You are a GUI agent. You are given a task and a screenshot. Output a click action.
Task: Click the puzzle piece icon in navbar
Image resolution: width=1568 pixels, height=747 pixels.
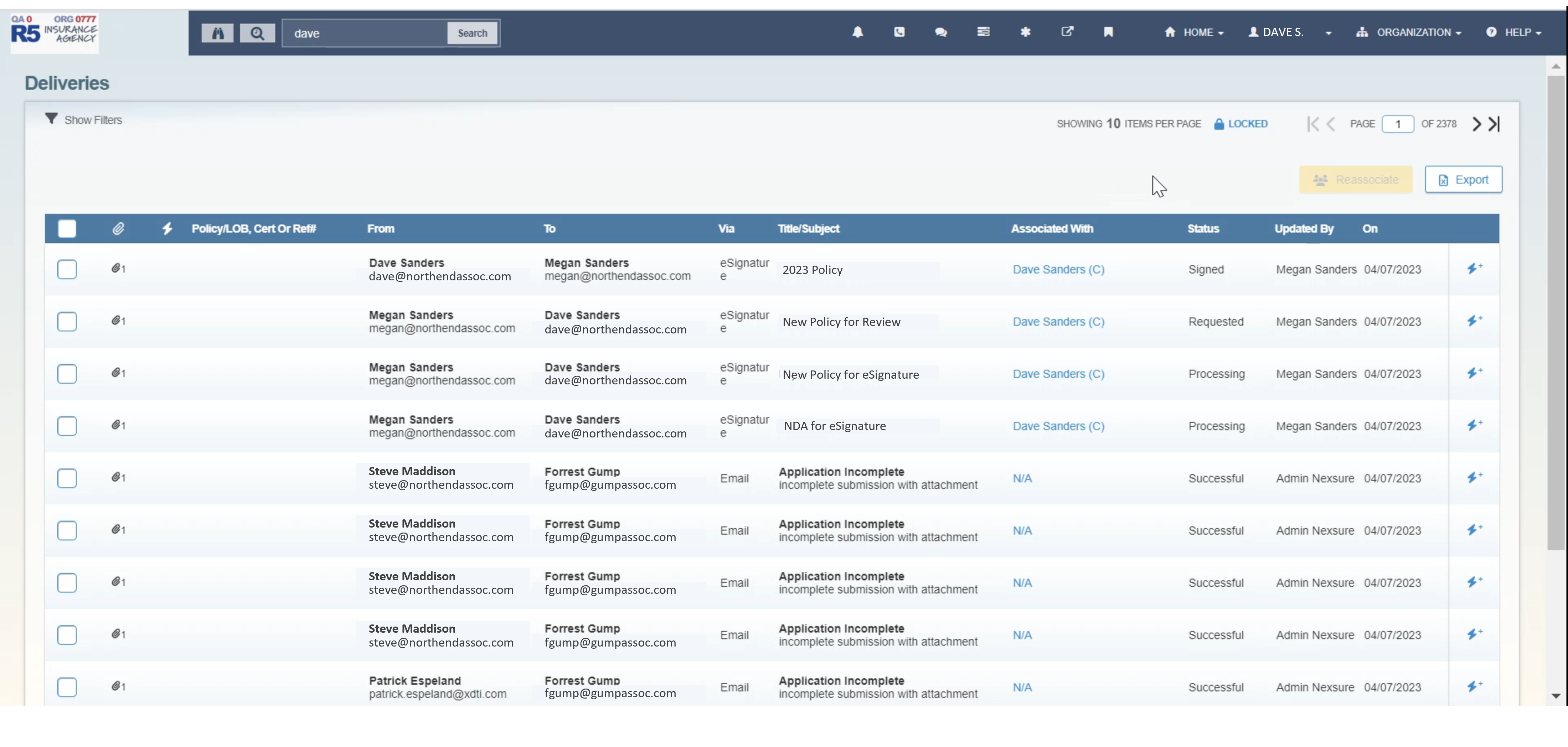(1025, 32)
